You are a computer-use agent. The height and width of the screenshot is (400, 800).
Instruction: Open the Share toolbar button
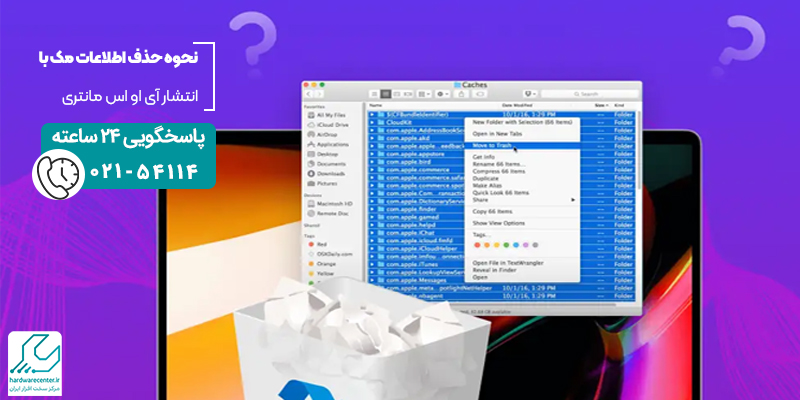click(x=460, y=92)
